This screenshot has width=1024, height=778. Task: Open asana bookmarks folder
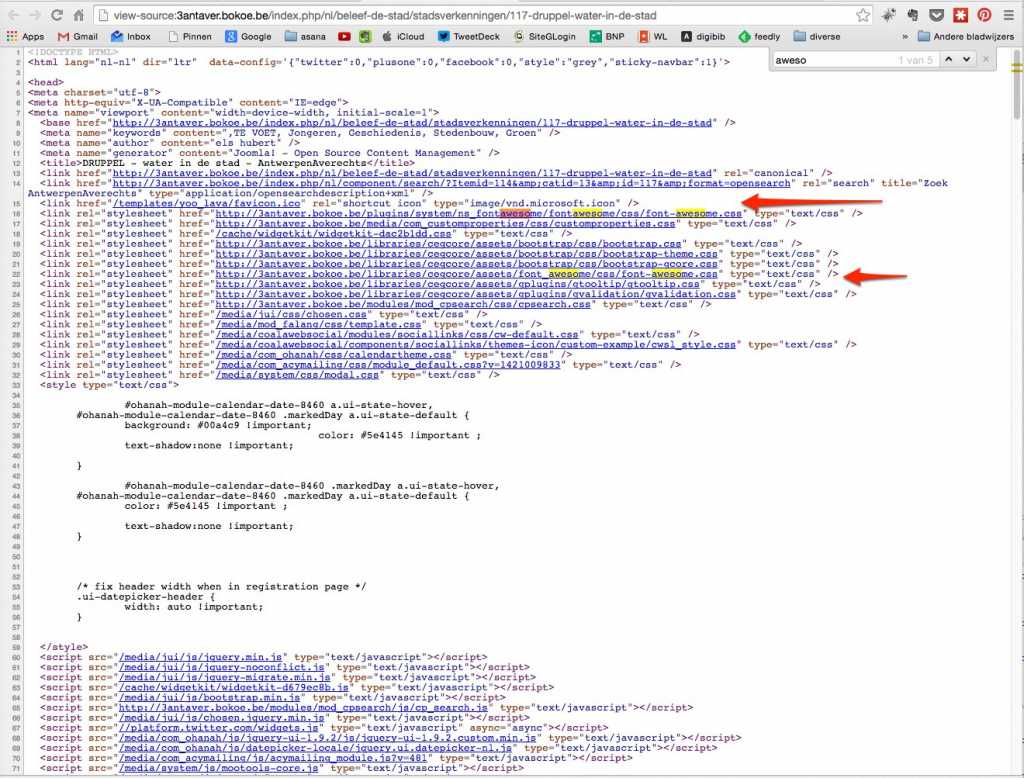pos(305,37)
